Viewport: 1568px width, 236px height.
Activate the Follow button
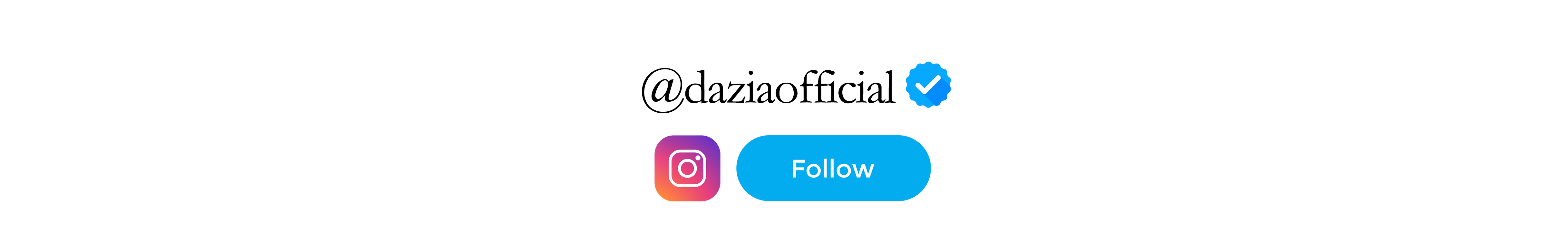pos(833,168)
